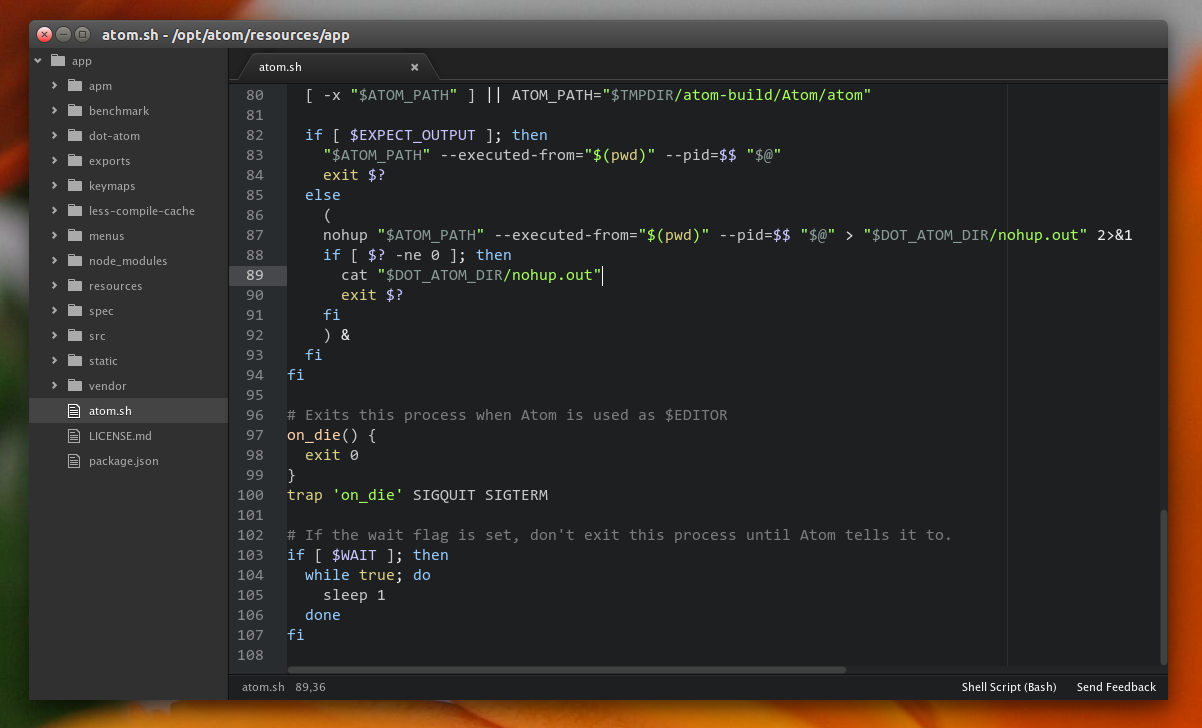Click the keymaps folder icon
This screenshot has height=728, width=1202.
click(x=75, y=185)
